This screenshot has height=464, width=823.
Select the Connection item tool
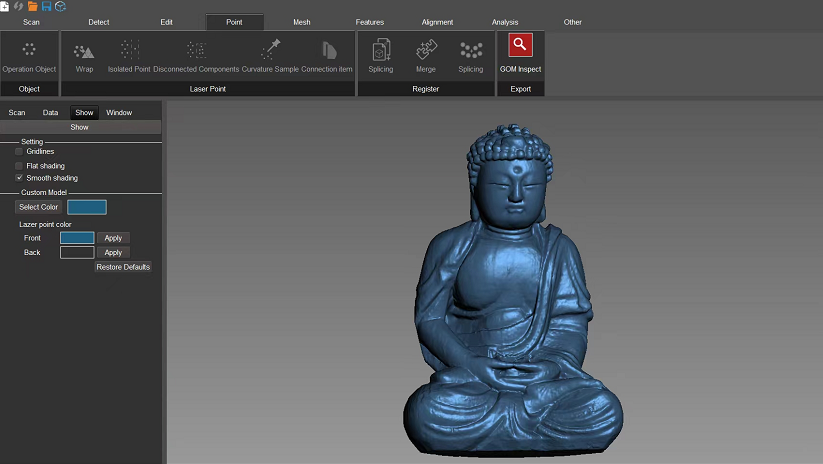point(326,57)
